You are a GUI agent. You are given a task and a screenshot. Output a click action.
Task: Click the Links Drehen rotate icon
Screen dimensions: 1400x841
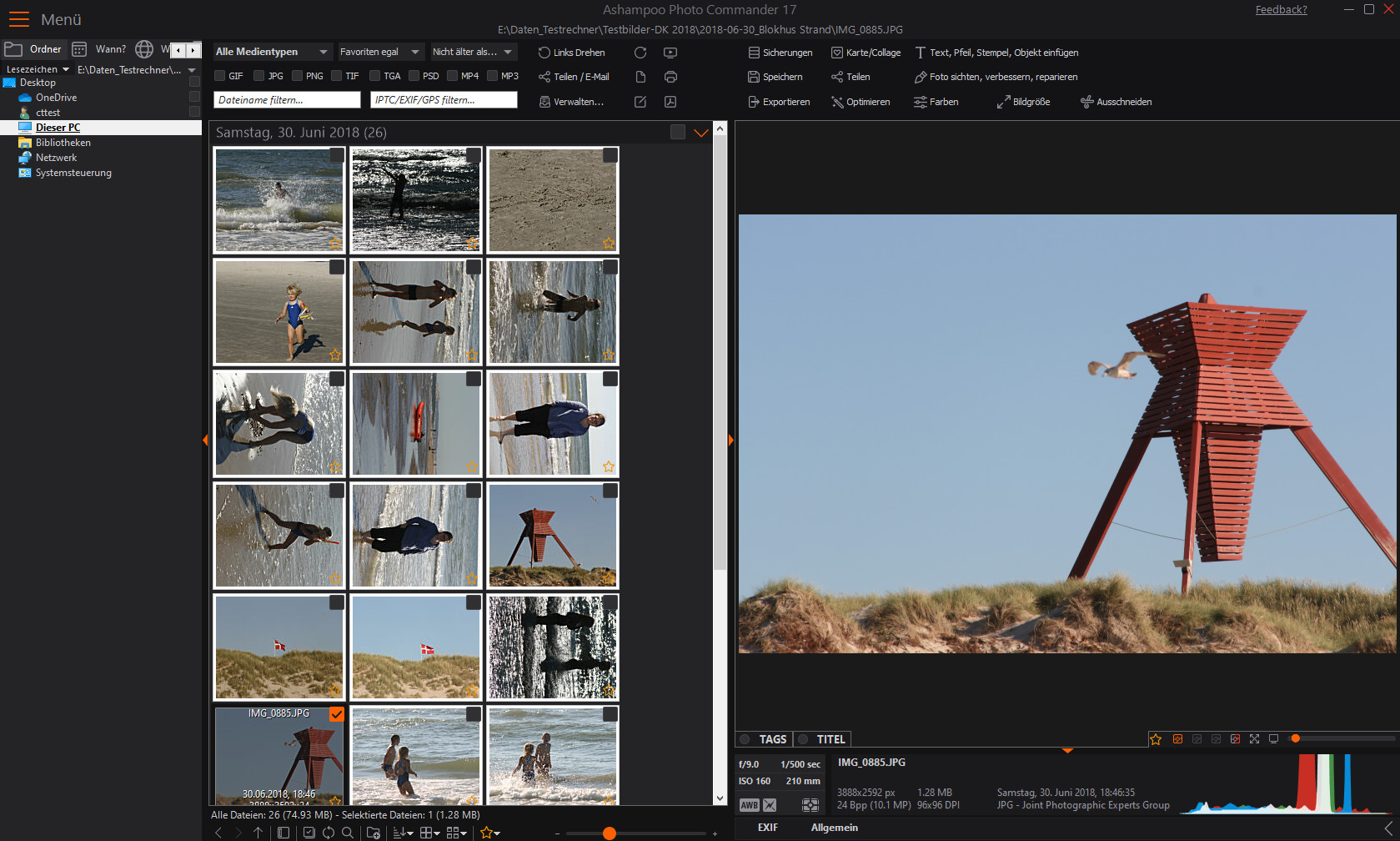544,53
